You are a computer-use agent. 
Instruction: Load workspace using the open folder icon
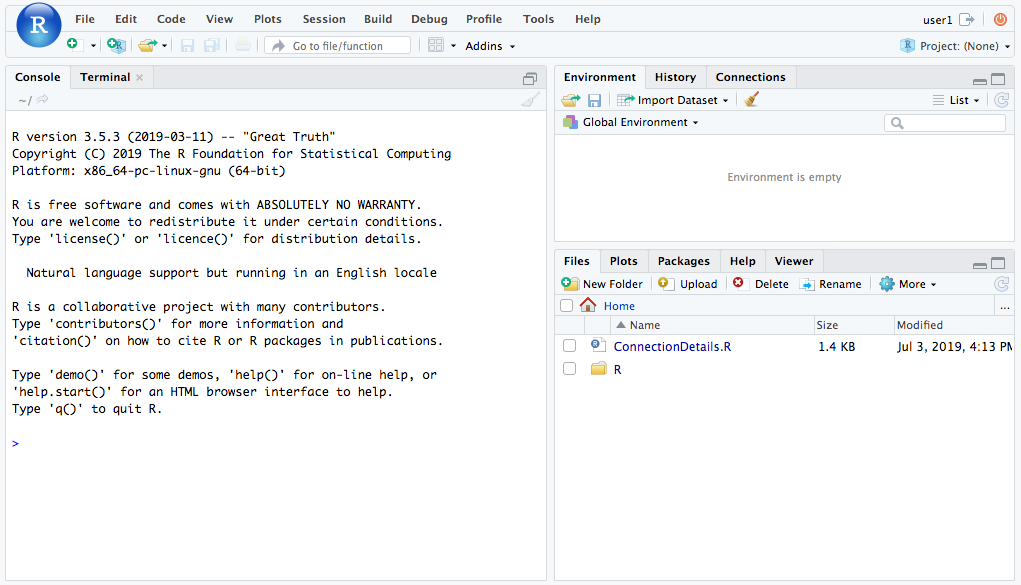tap(570, 100)
